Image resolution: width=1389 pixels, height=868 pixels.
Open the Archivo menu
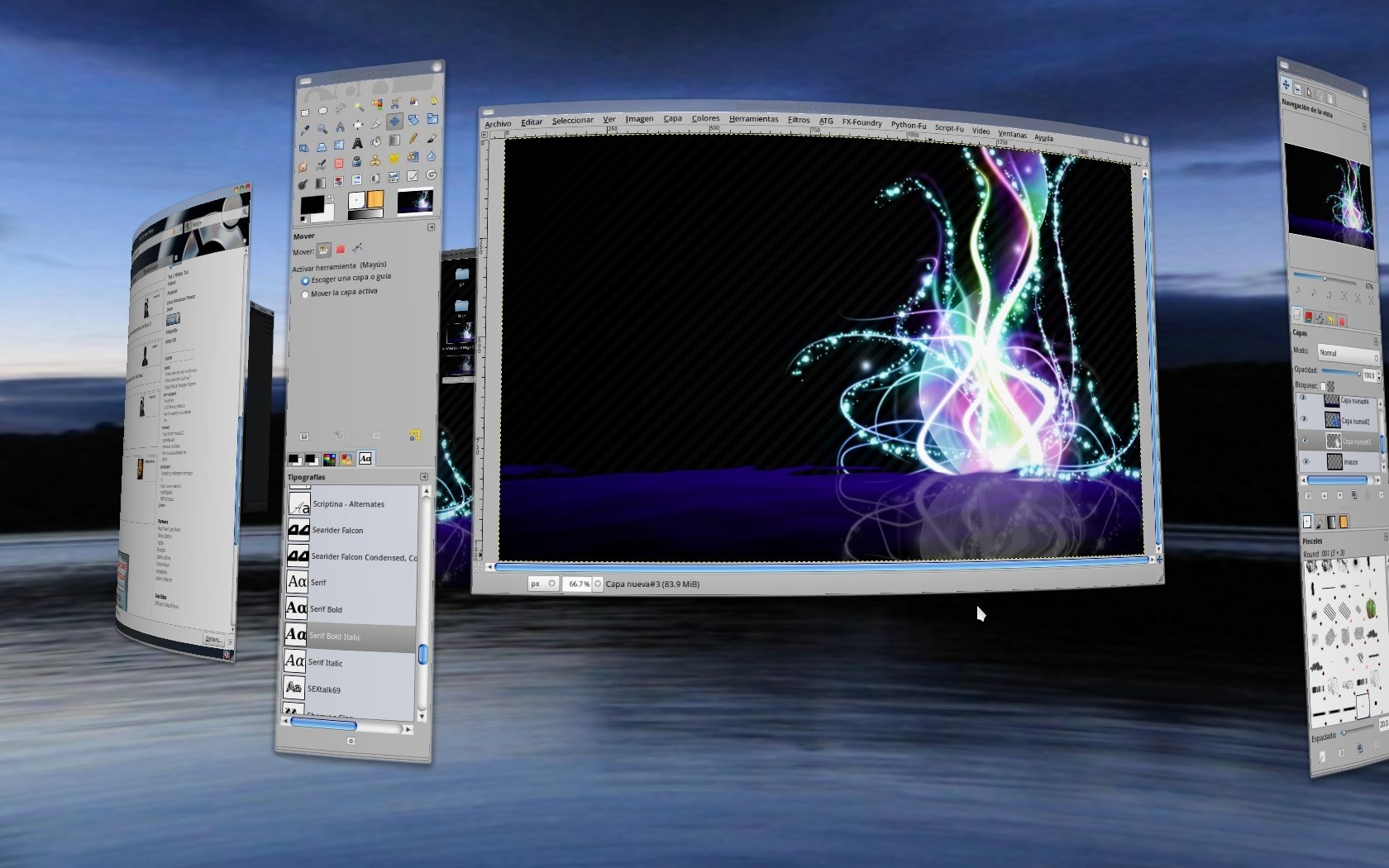pos(498,124)
